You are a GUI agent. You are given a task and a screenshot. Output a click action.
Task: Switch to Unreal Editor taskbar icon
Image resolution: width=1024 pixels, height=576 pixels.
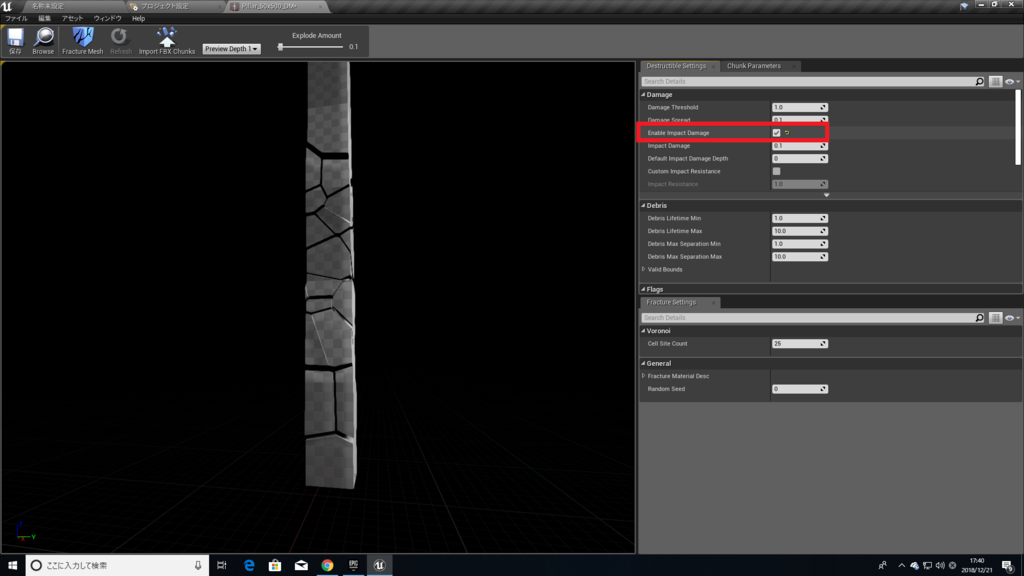coord(379,566)
